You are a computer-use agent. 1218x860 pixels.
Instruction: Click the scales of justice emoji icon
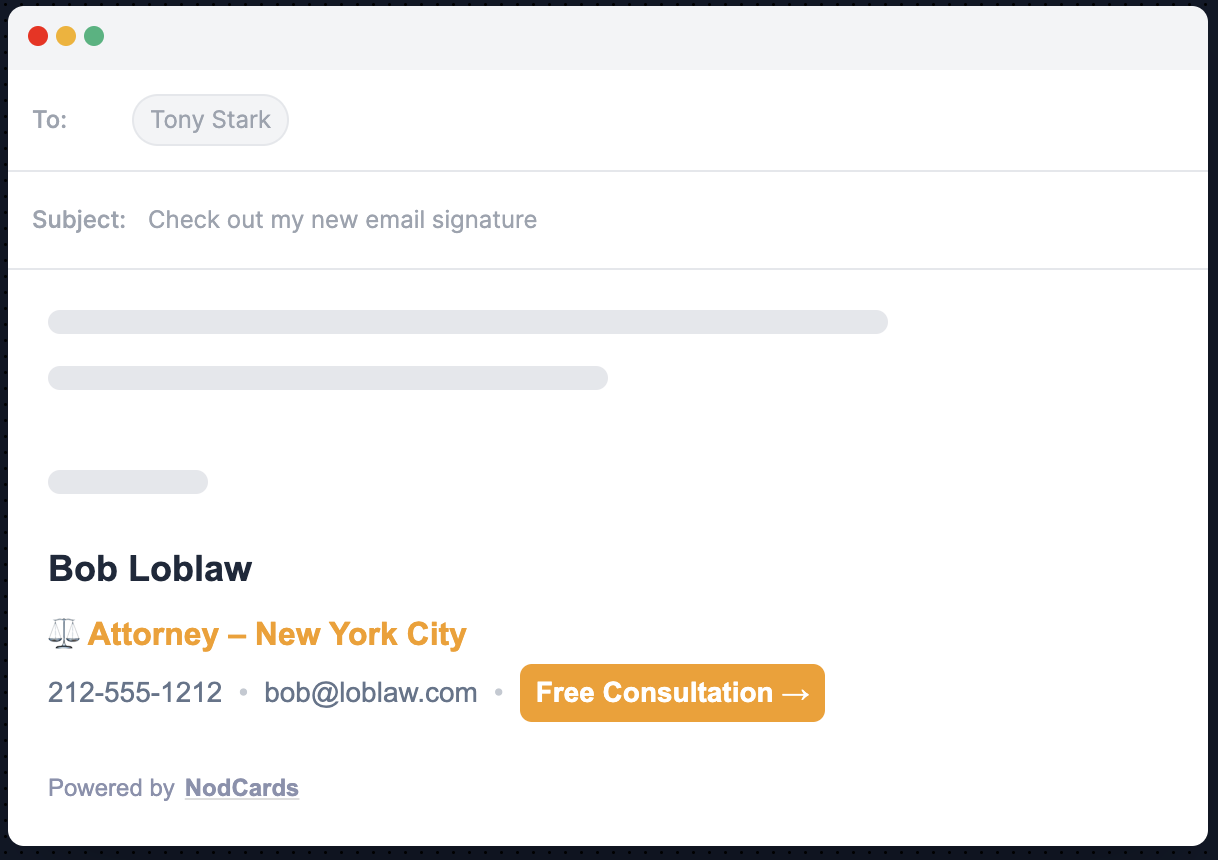point(64,634)
